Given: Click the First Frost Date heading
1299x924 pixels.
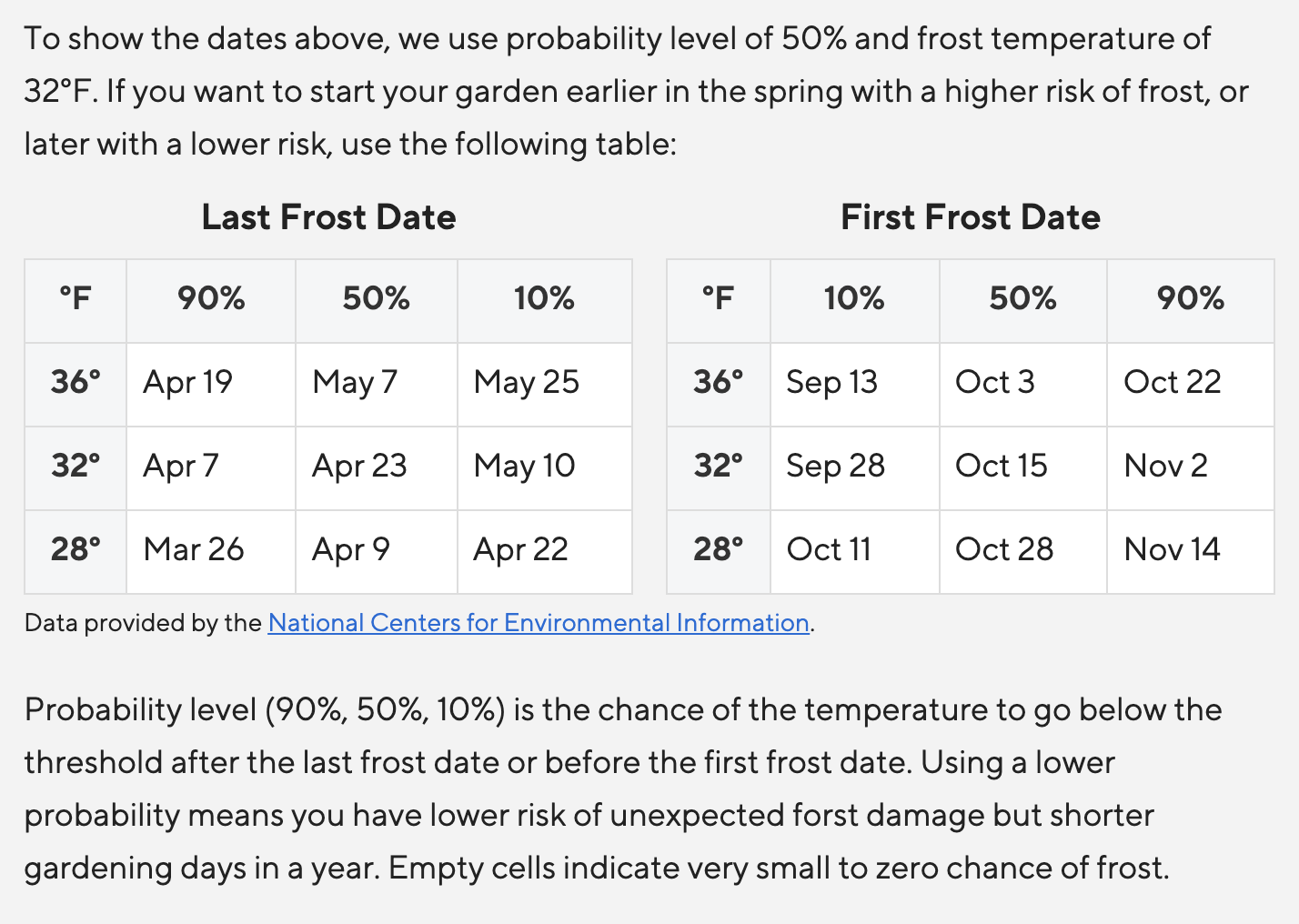Looking at the screenshot, I should [971, 217].
